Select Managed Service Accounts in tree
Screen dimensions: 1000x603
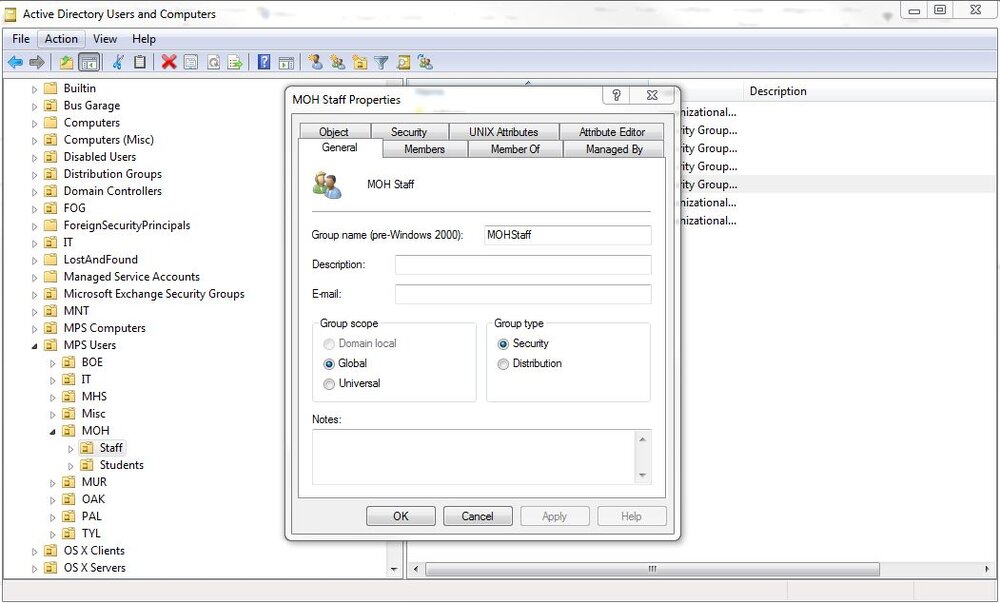click(131, 277)
